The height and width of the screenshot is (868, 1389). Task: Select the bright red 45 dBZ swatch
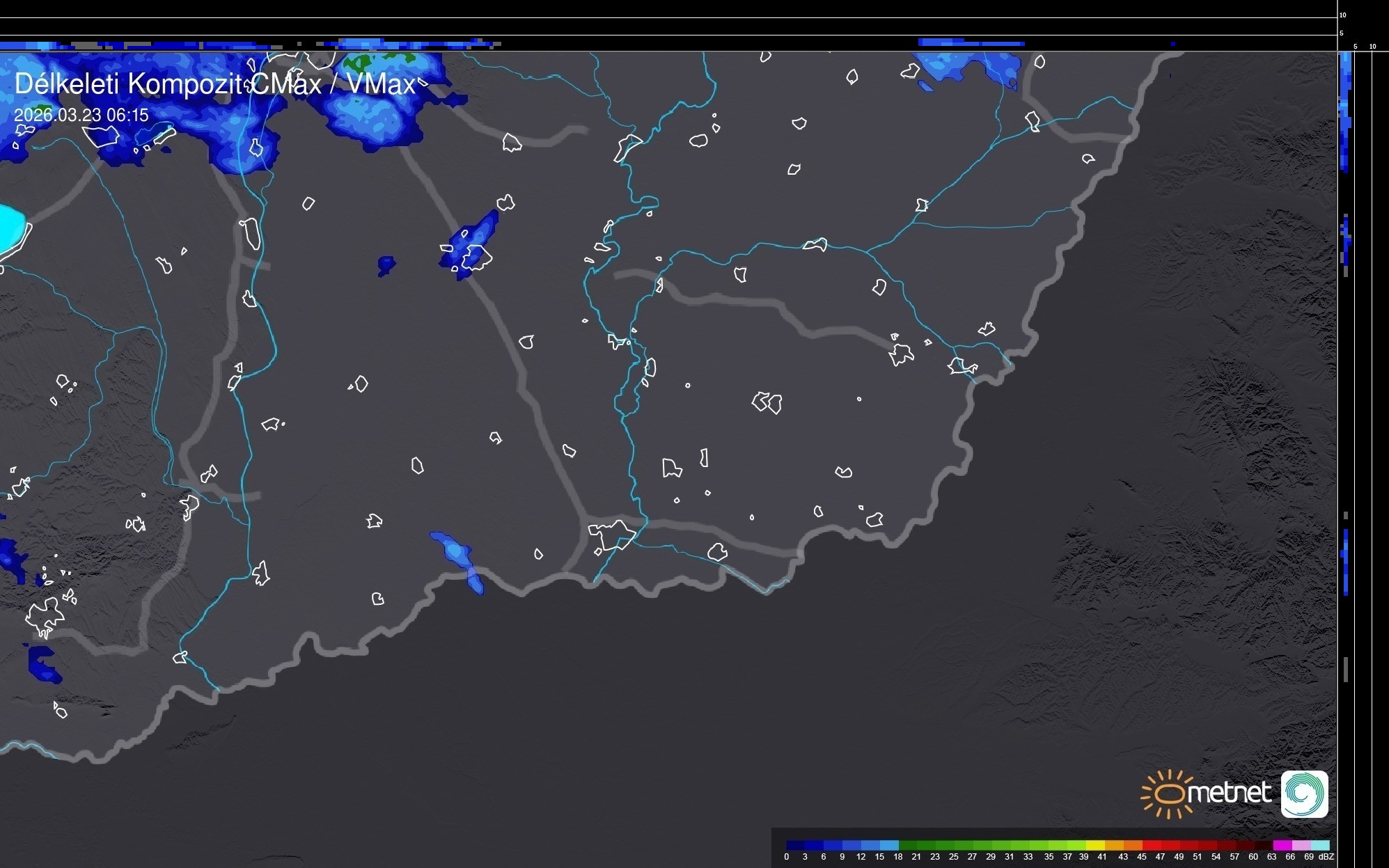(x=1151, y=845)
